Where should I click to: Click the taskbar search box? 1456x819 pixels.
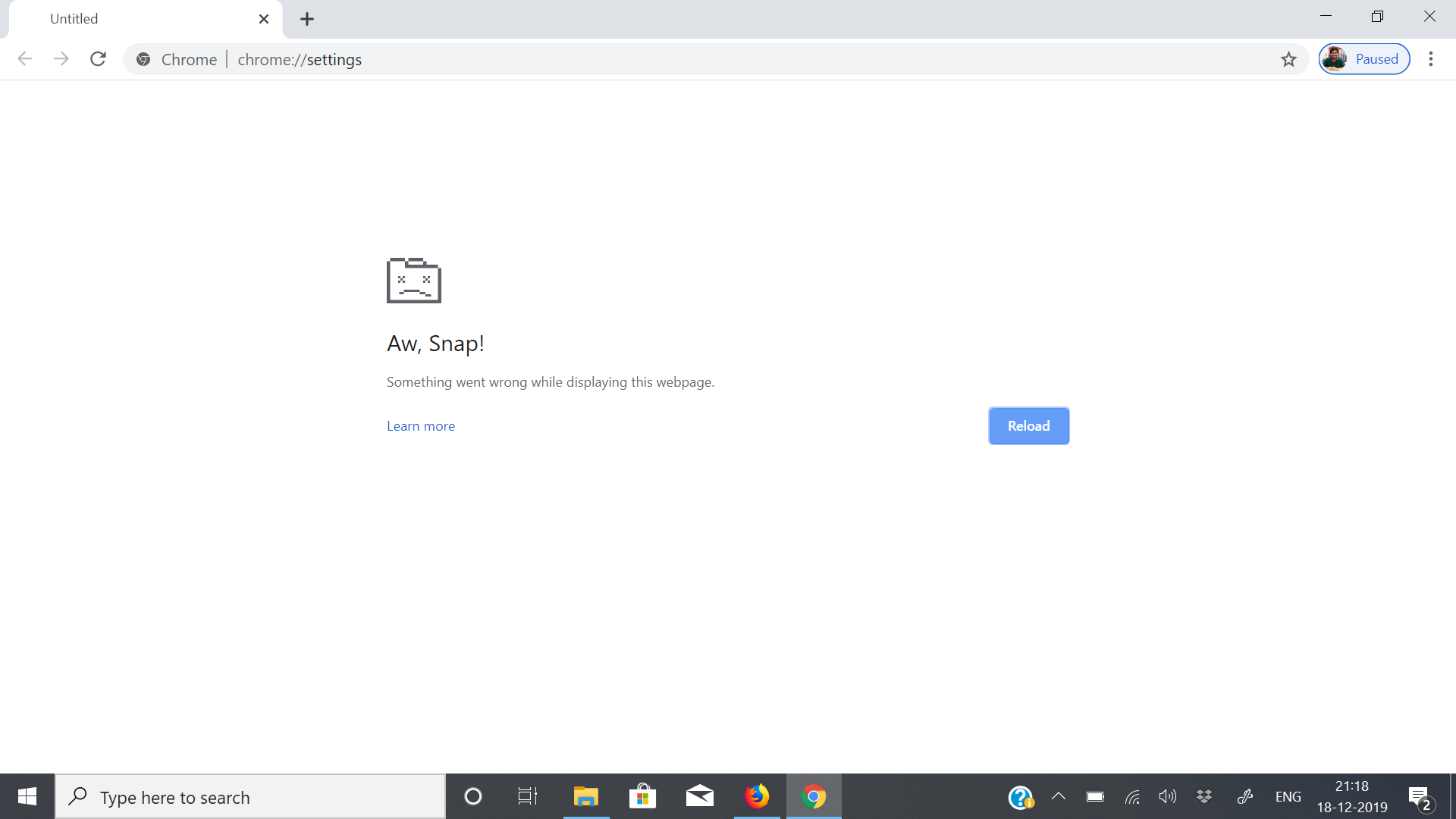coord(250,797)
